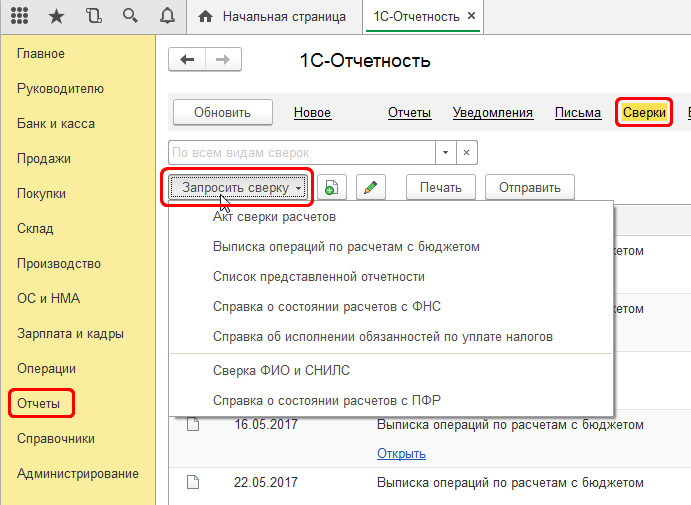
Task: Select Выписка операций row dated 16.05.2017
Action: coord(510,425)
